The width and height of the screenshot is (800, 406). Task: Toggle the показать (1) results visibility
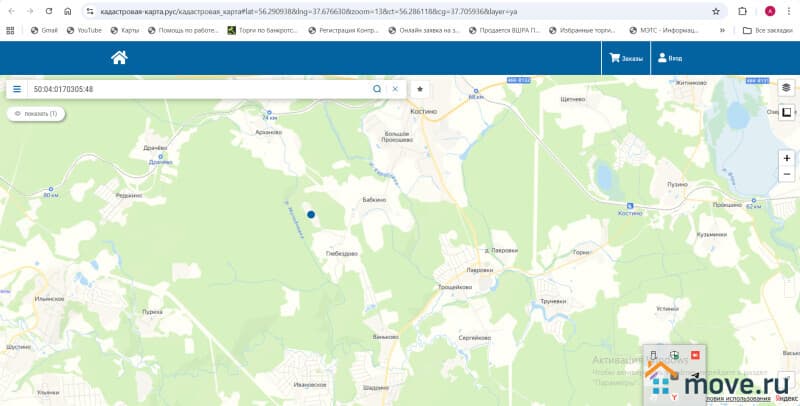tap(35, 114)
